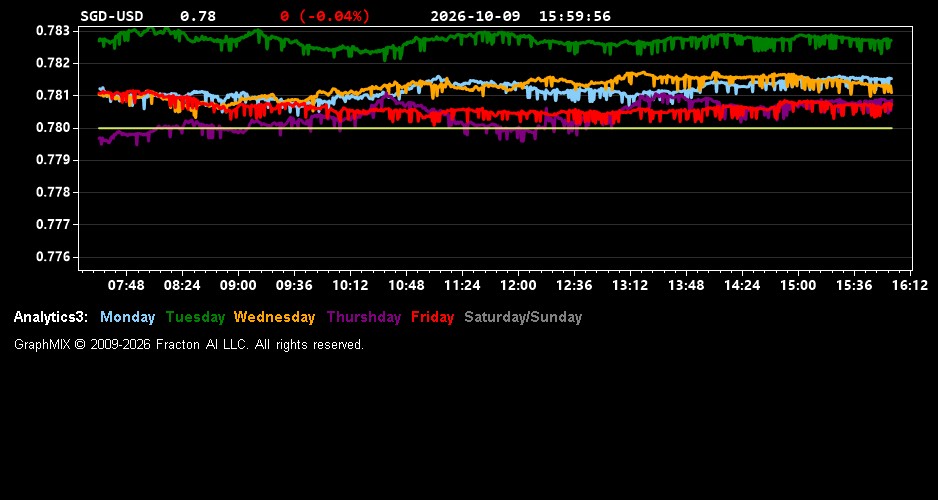This screenshot has width=938, height=500.
Task: Click the 12:36 time axis label
Action: (x=574, y=285)
